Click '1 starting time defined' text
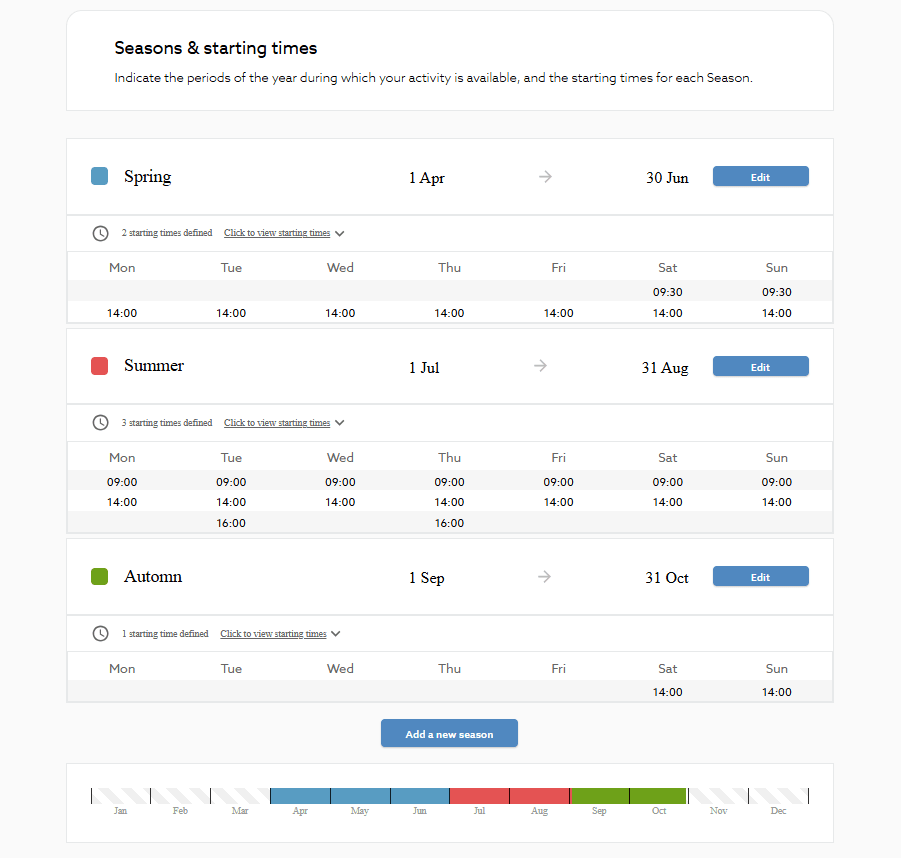Screen dimensions: 901x858 tap(165, 633)
